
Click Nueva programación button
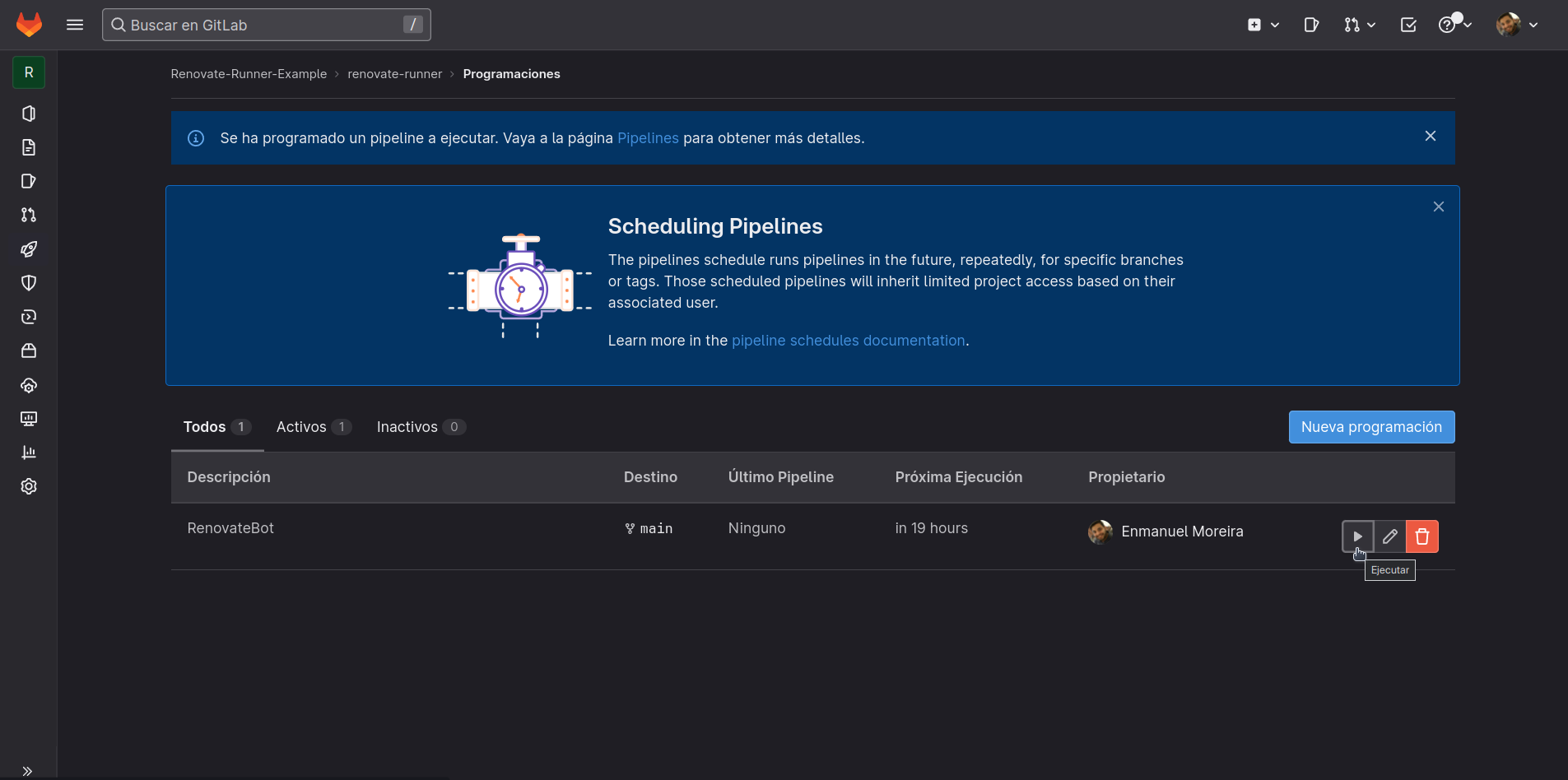pos(1371,427)
